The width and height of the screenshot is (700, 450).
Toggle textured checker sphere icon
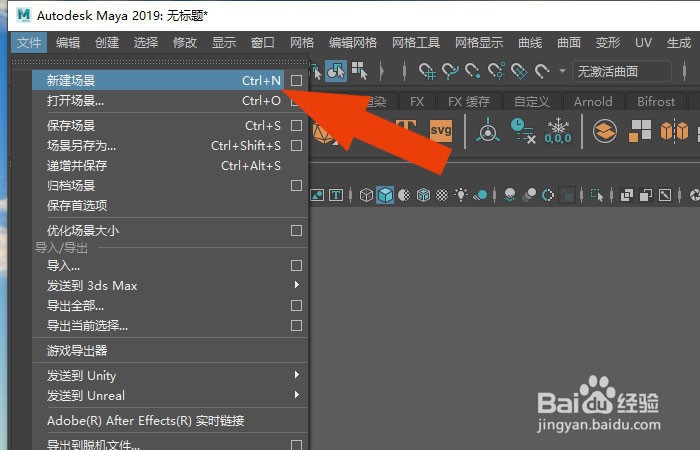[442, 195]
